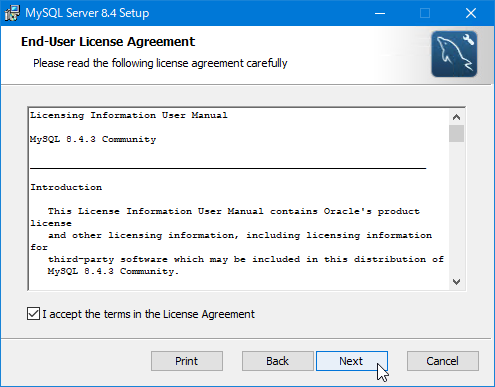Click the "Introduction" heading in the license text
Viewport: 495px width, 387px height.
66,187
